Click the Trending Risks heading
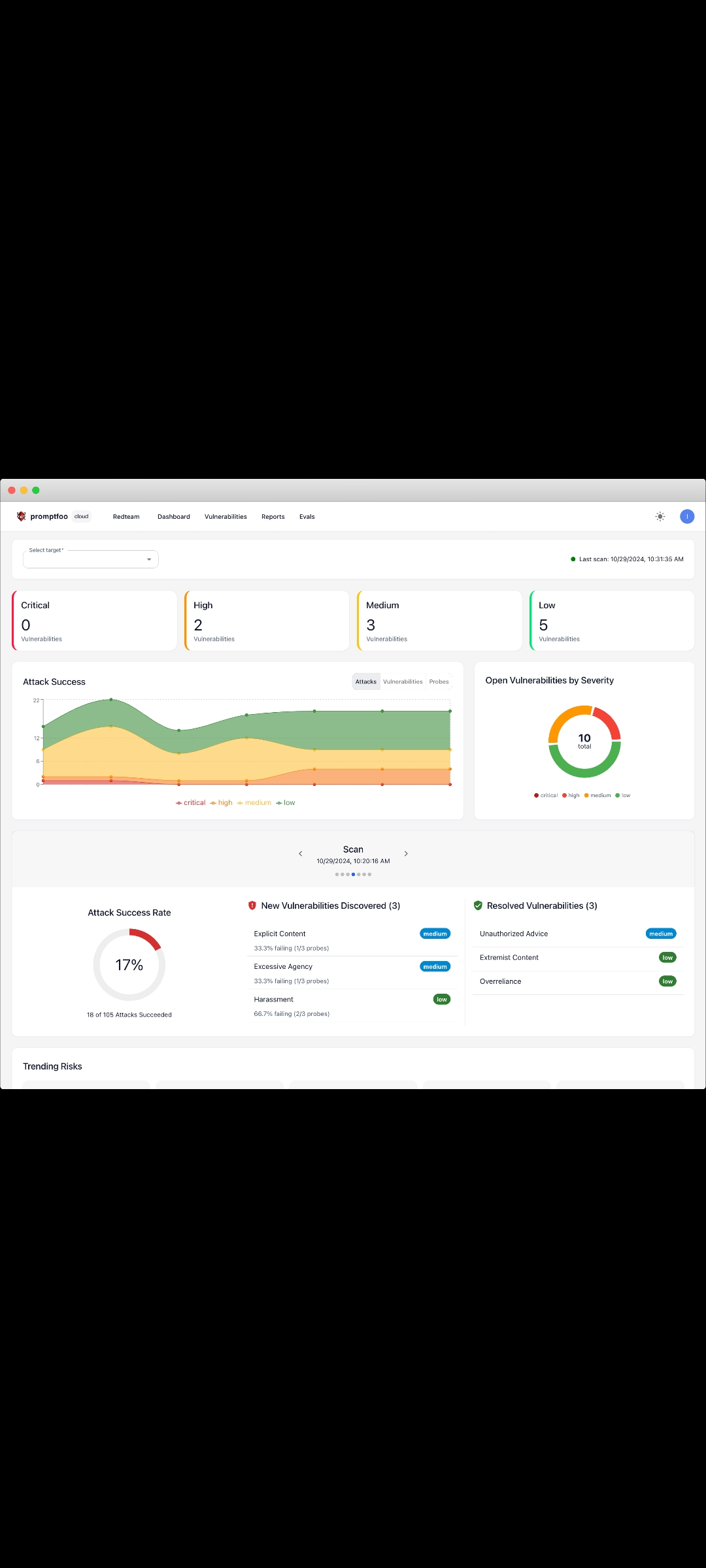 click(x=52, y=1066)
